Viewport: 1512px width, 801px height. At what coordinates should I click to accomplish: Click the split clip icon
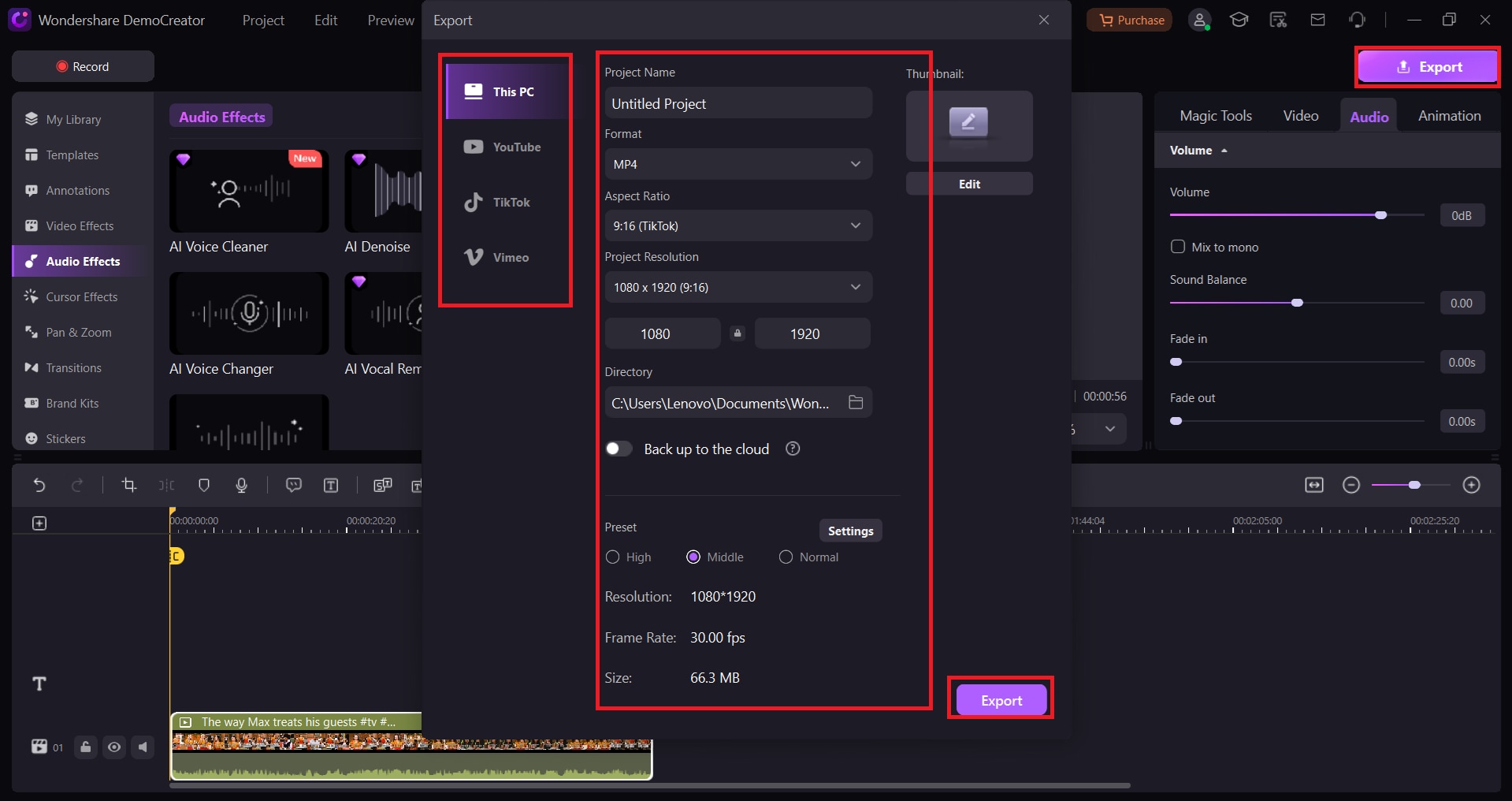[166, 485]
